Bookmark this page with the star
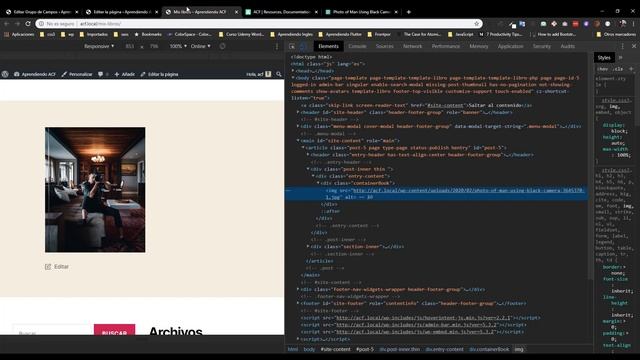This screenshot has width=640, height=360. (476, 24)
